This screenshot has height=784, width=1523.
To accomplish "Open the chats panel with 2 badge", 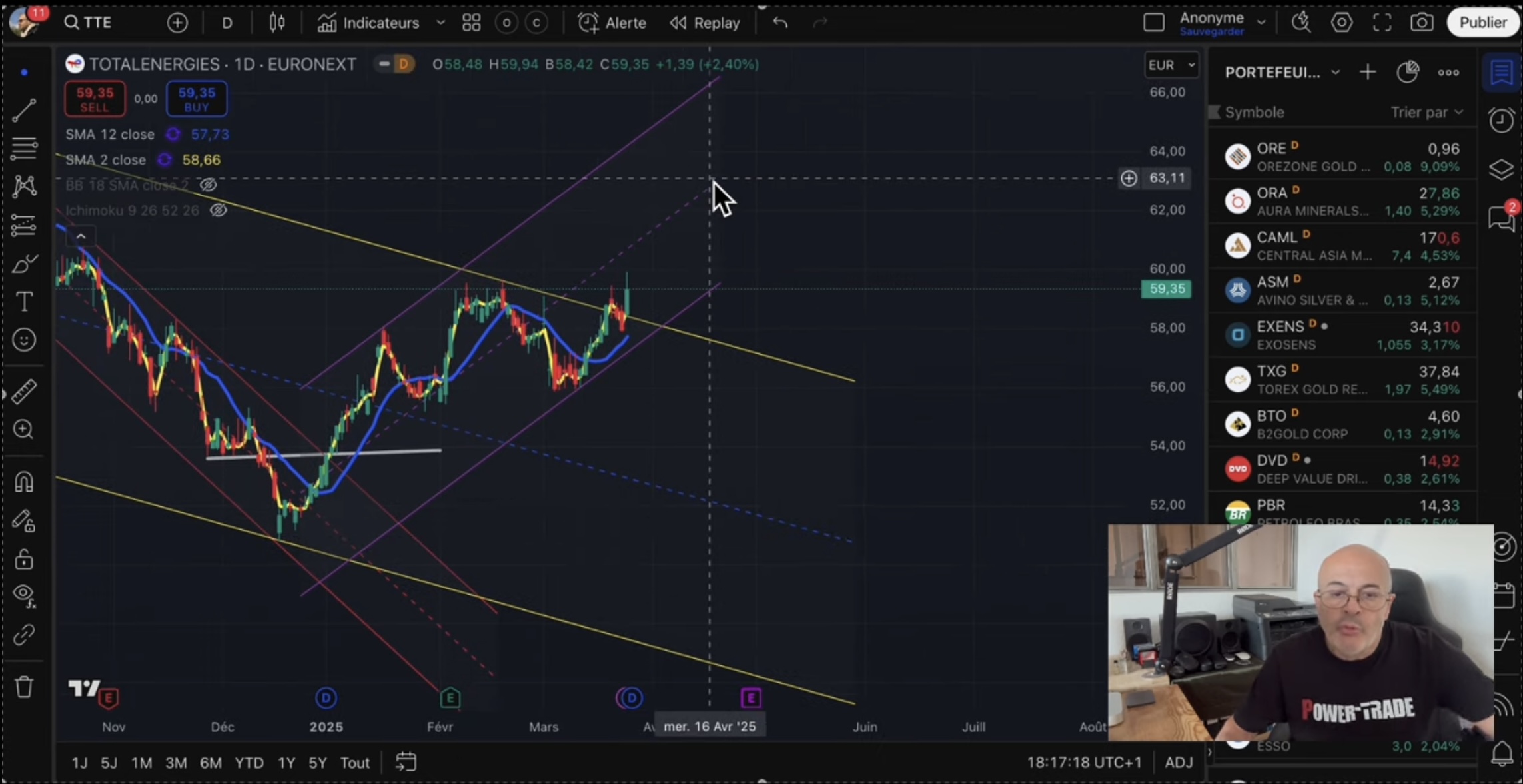I will pyautogui.click(x=1501, y=217).
